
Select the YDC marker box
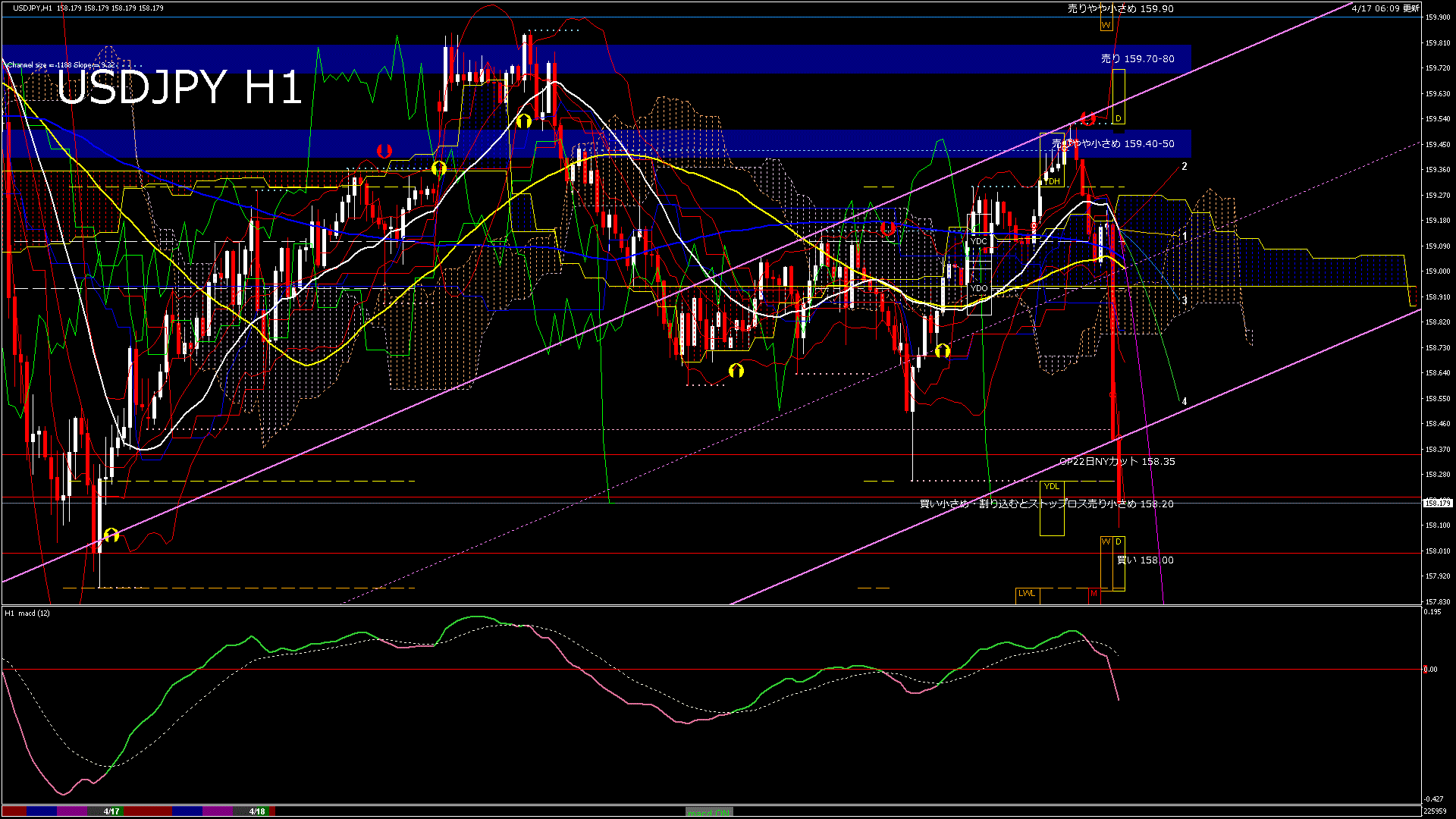click(979, 241)
